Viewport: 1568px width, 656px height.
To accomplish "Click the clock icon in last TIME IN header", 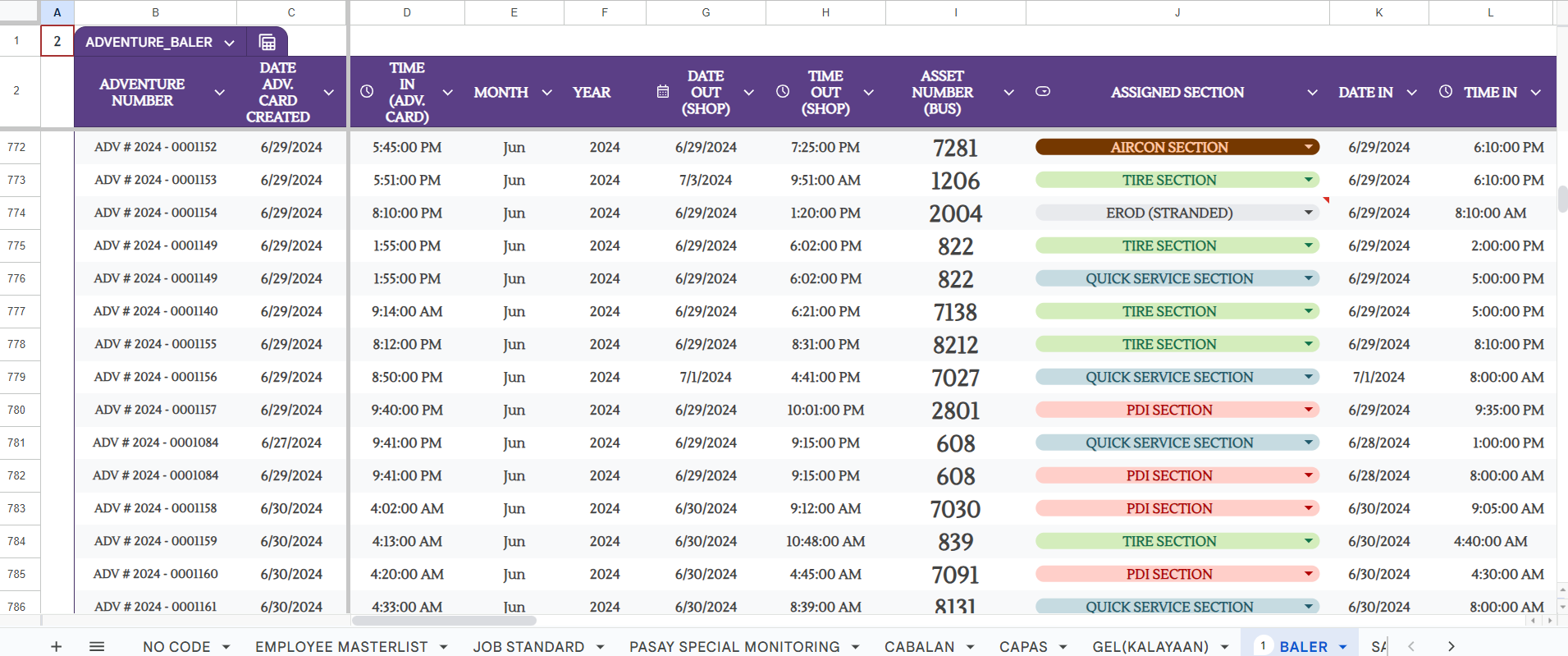I will coord(1446,92).
